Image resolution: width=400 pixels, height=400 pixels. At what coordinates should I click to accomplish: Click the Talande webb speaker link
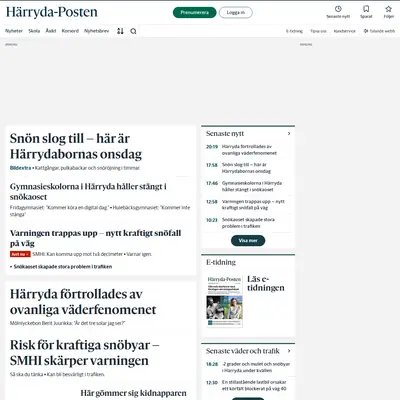click(379, 31)
